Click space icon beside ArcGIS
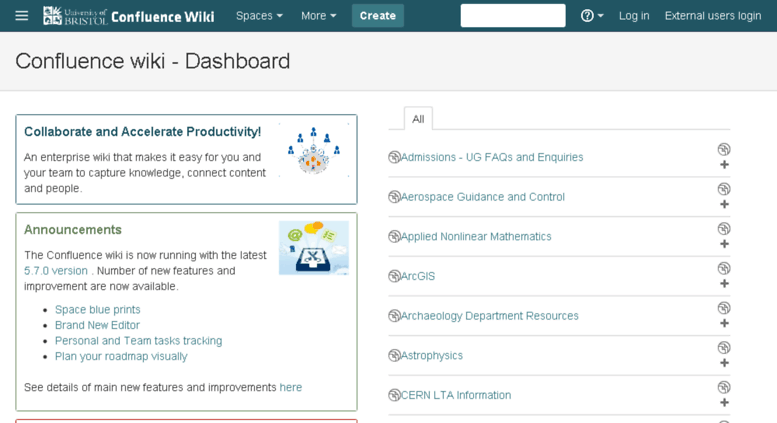This screenshot has height=423, width=777. pyautogui.click(x=394, y=276)
